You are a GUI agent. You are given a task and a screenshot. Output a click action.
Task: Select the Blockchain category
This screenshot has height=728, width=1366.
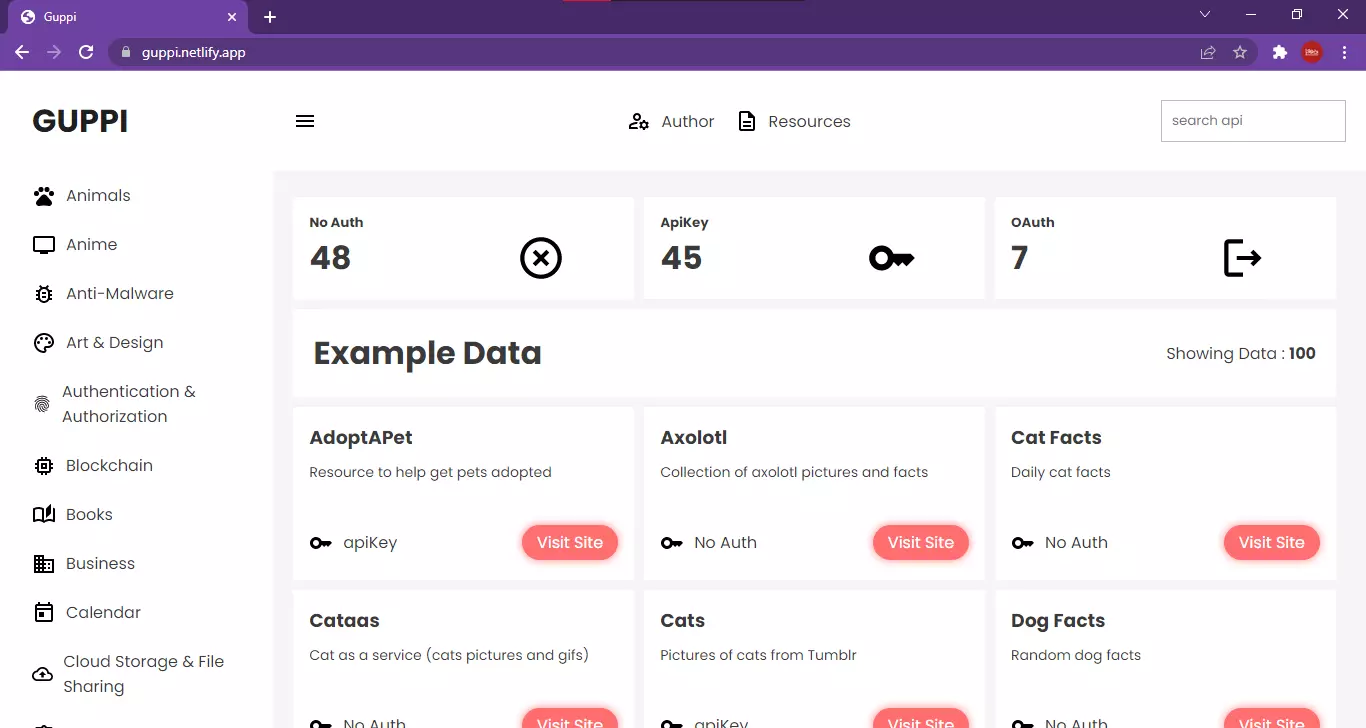(x=109, y=466)
